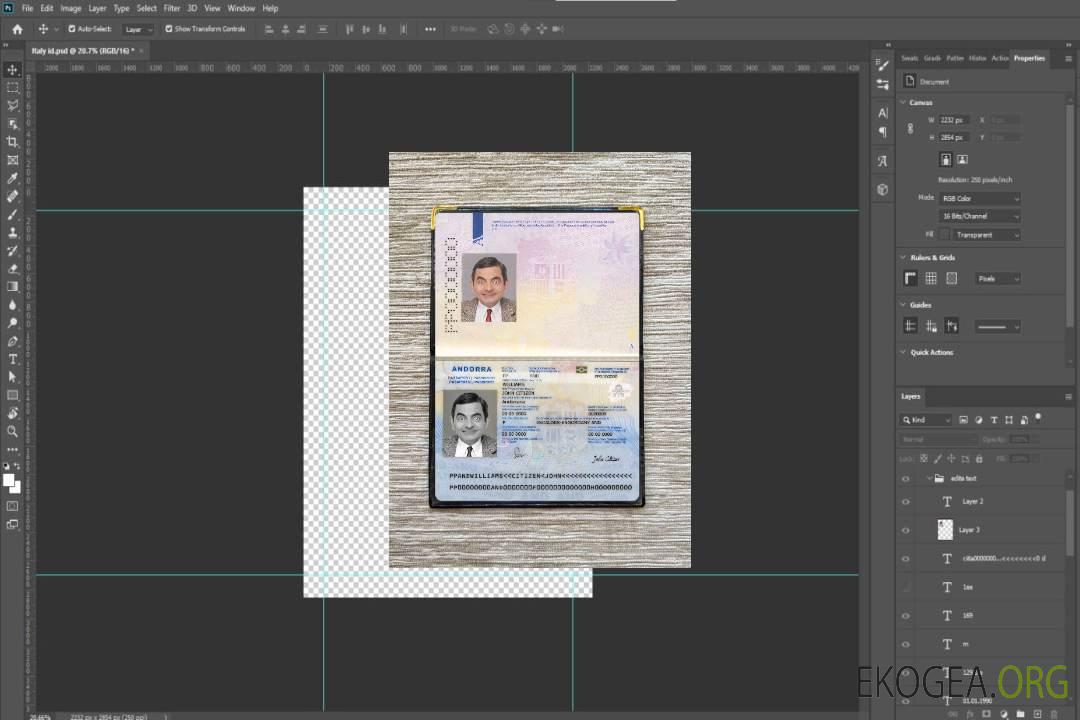Click the landscape canvas orientation button

(x=962, y=159)
